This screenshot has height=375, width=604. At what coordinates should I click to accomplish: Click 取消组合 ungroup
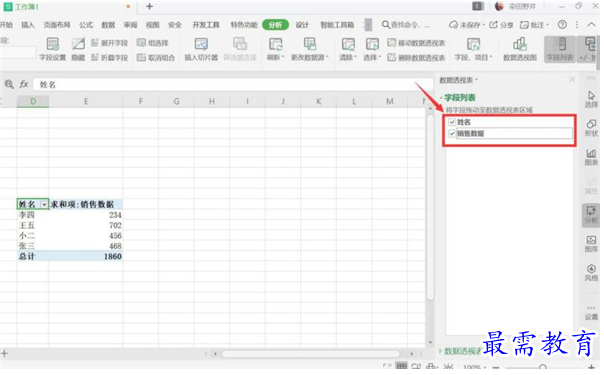(x=156, y=57)
